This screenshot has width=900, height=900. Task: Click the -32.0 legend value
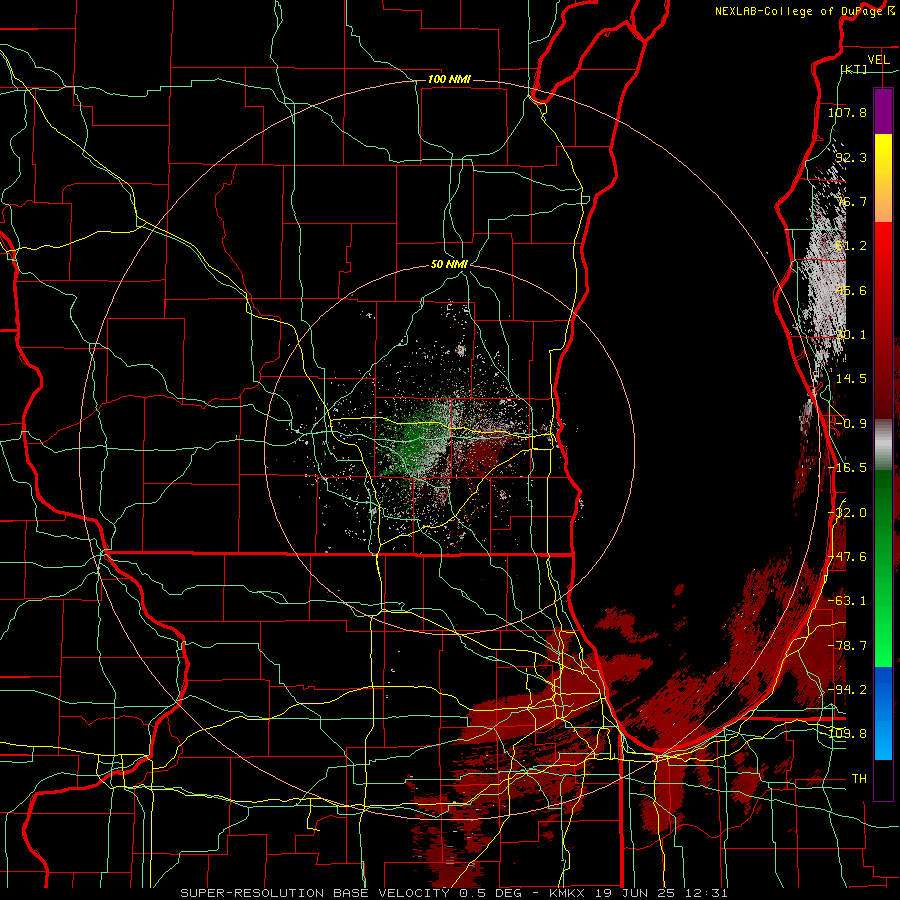(847, 513)
